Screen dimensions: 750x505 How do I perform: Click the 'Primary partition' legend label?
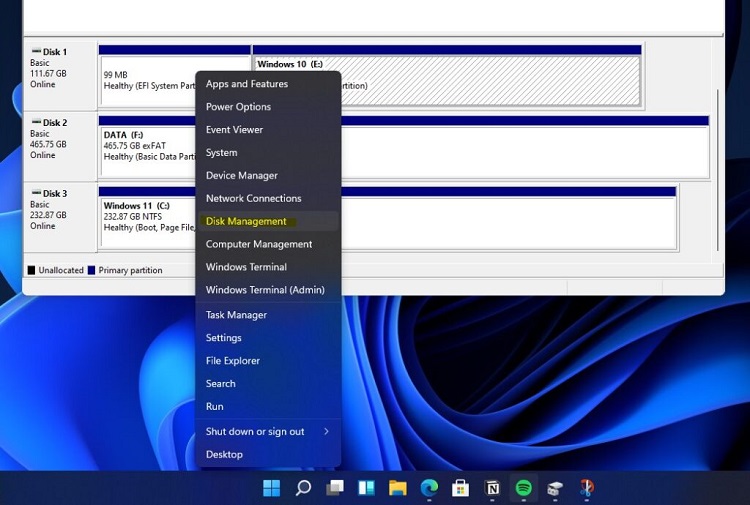(x=130, y=270)
